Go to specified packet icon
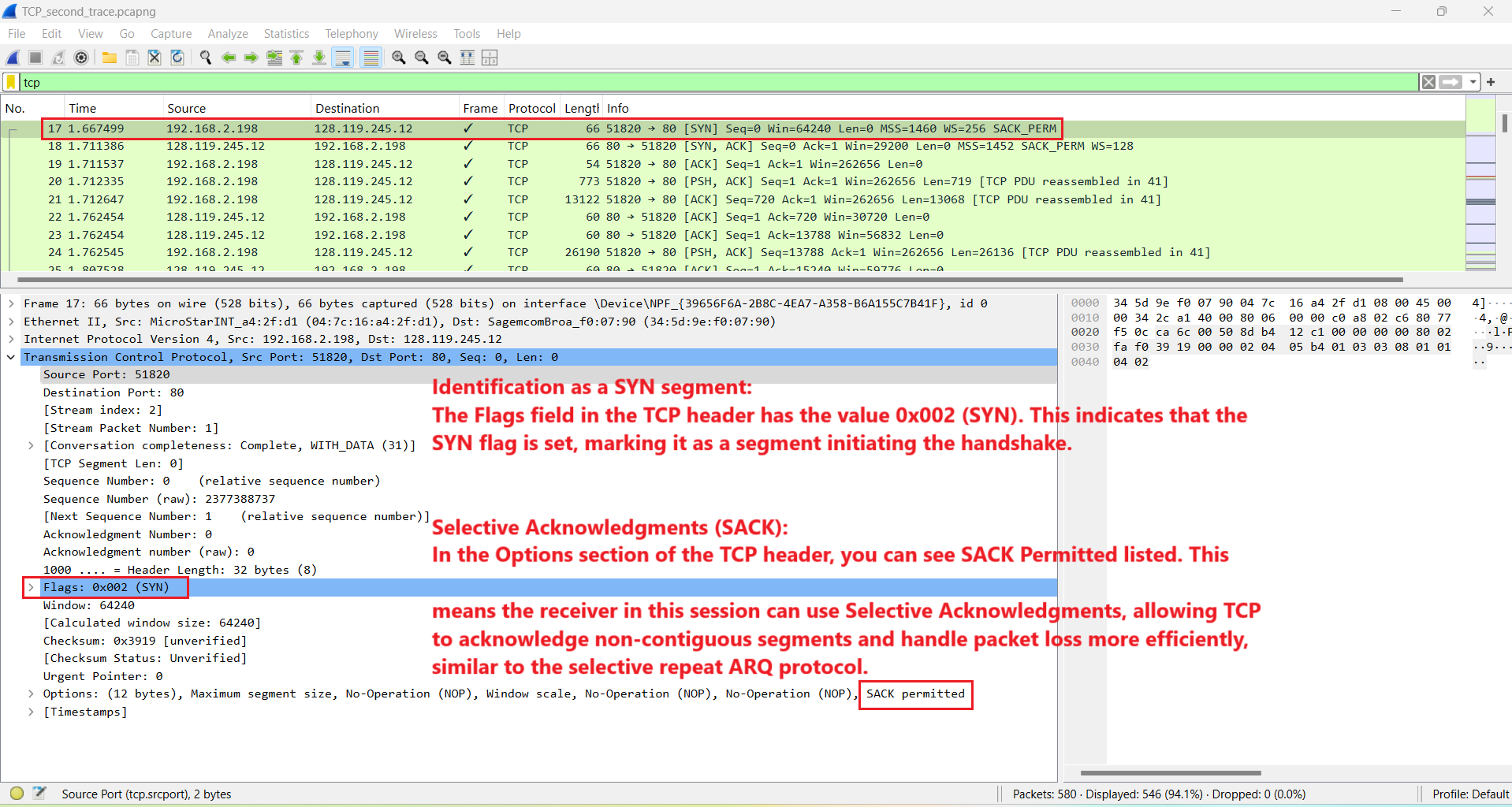The width and height of the screenshot is (1512, 807). [274, 58]
